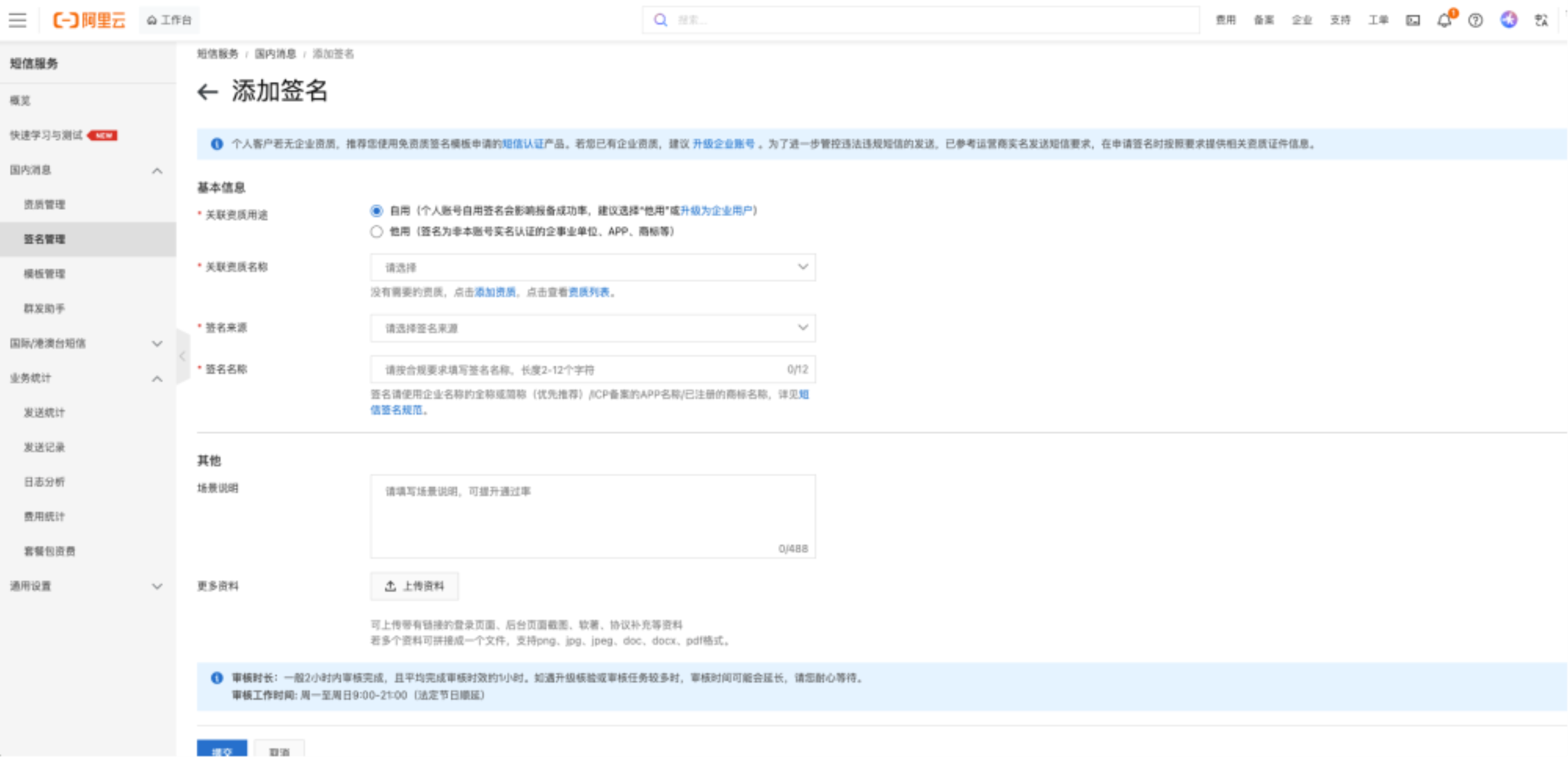This screenshot has width=1568, height=757.
Task: Click the 场景说明 text area
Action: pyautogui.click(x=592, y=516)
